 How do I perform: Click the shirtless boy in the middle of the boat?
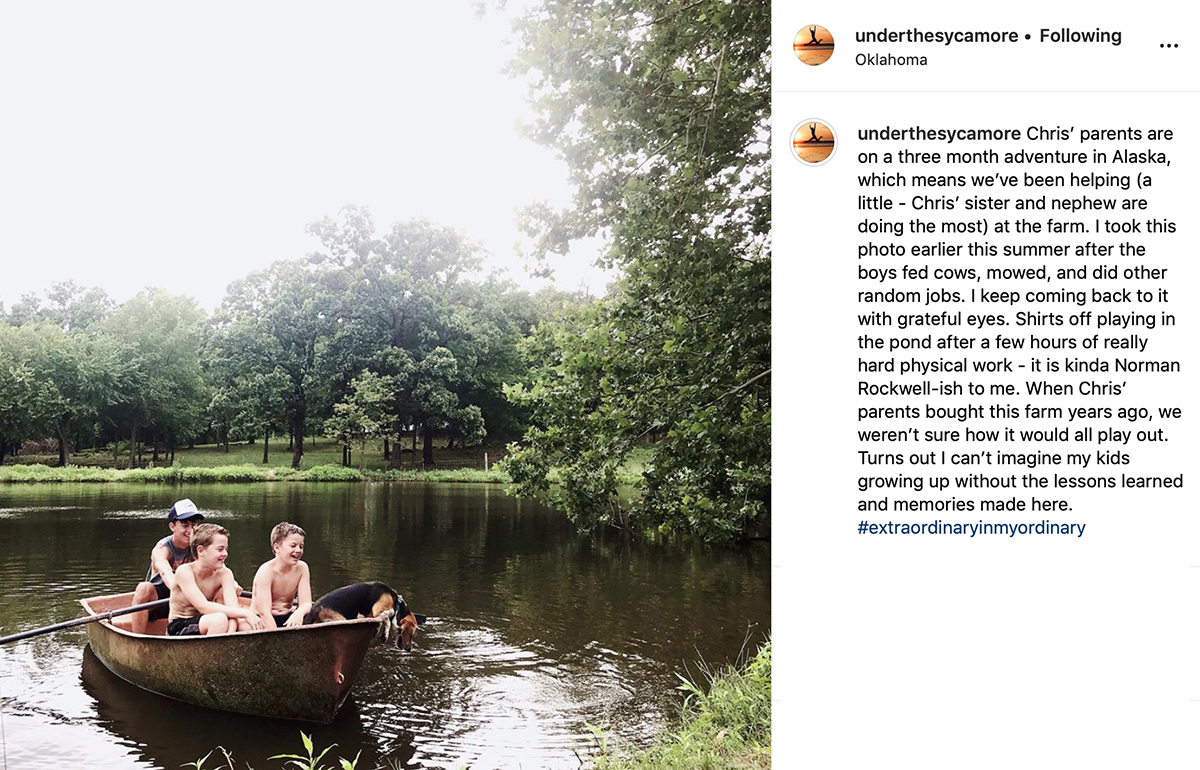pyautogui.click(x=205, y=580)
